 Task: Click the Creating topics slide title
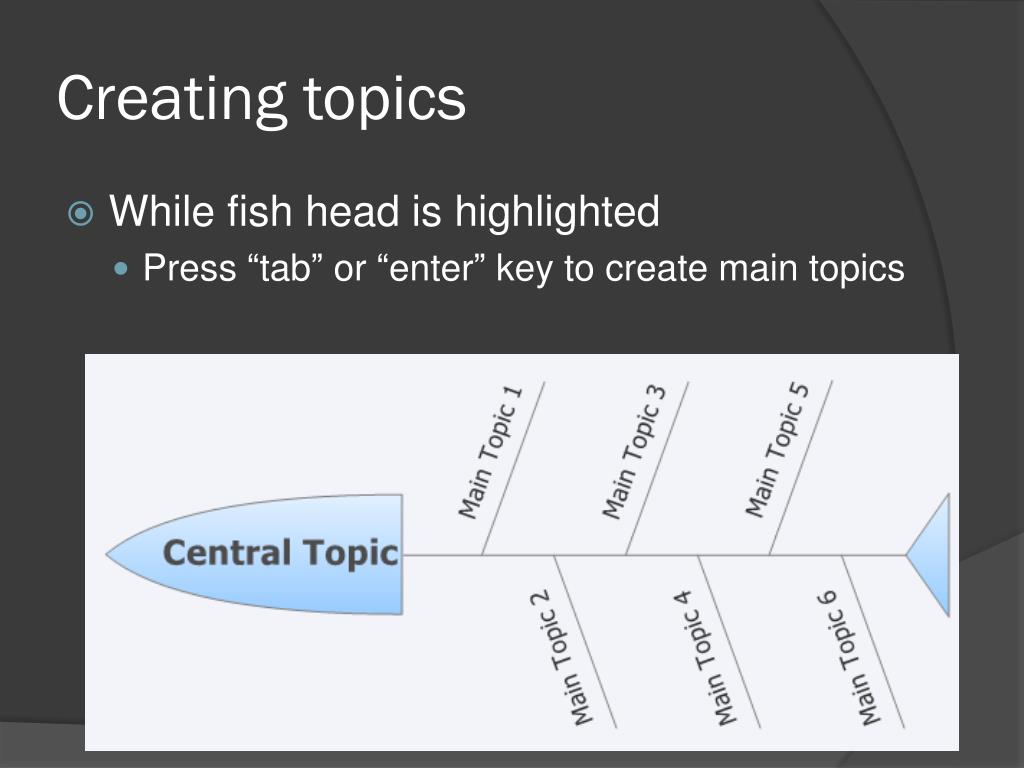261,99
